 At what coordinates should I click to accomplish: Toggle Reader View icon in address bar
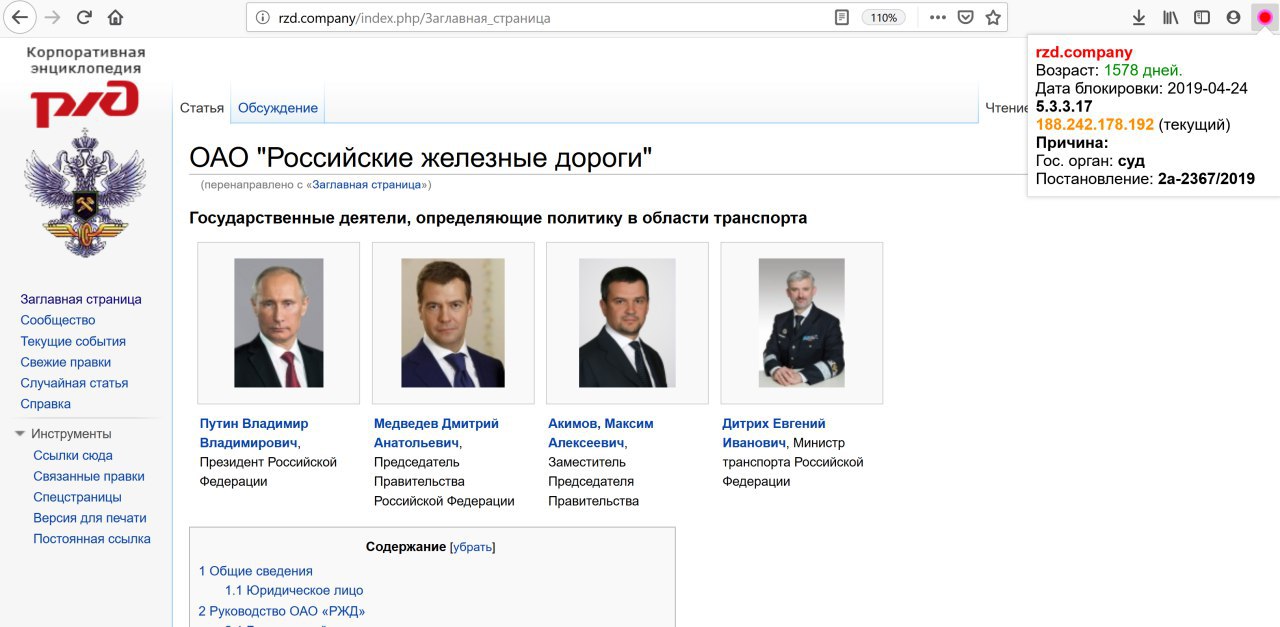[843, 17]
